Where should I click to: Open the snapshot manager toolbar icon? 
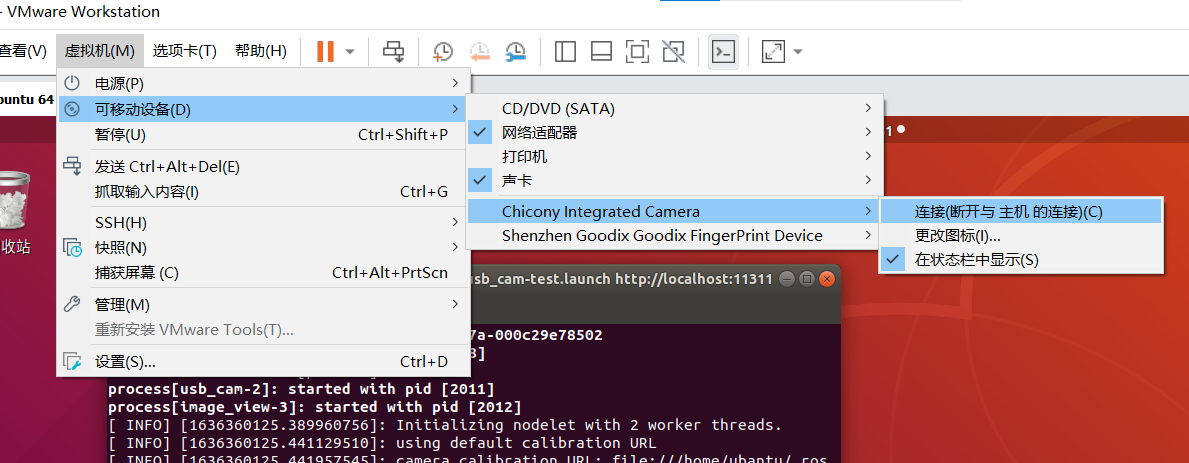(x=516, y=52)
